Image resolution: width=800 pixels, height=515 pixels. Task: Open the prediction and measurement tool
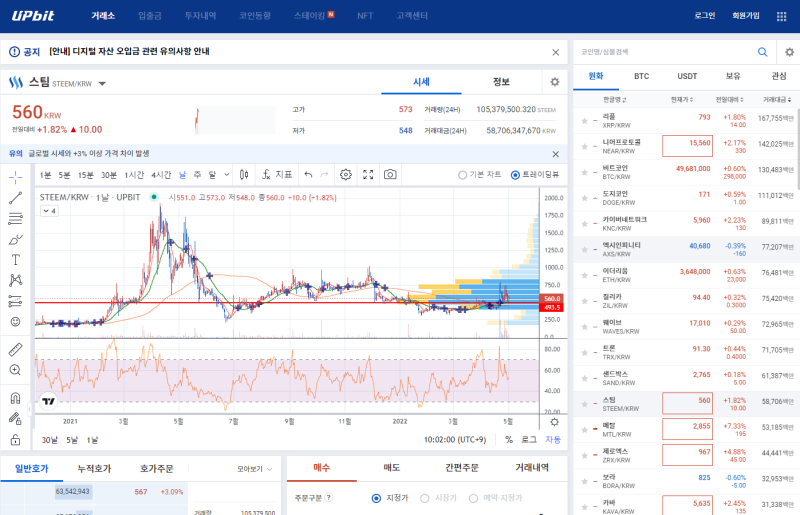(16, 301)
